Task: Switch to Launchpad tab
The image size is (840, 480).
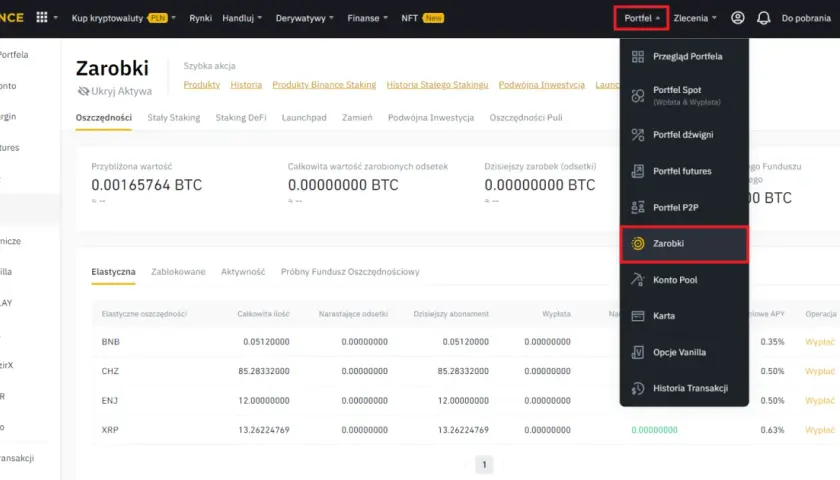Action: point(304,118)
